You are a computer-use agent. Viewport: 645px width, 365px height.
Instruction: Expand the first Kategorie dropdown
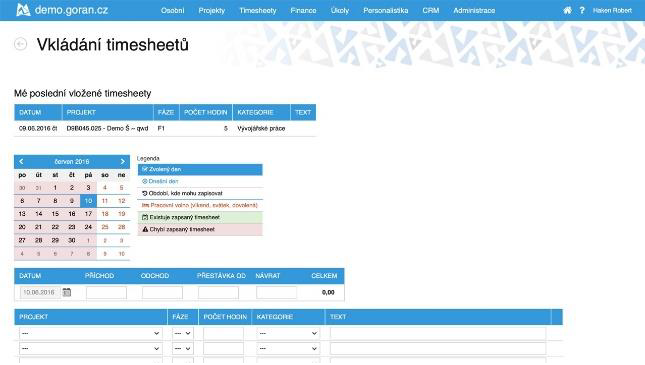point(288,333)
